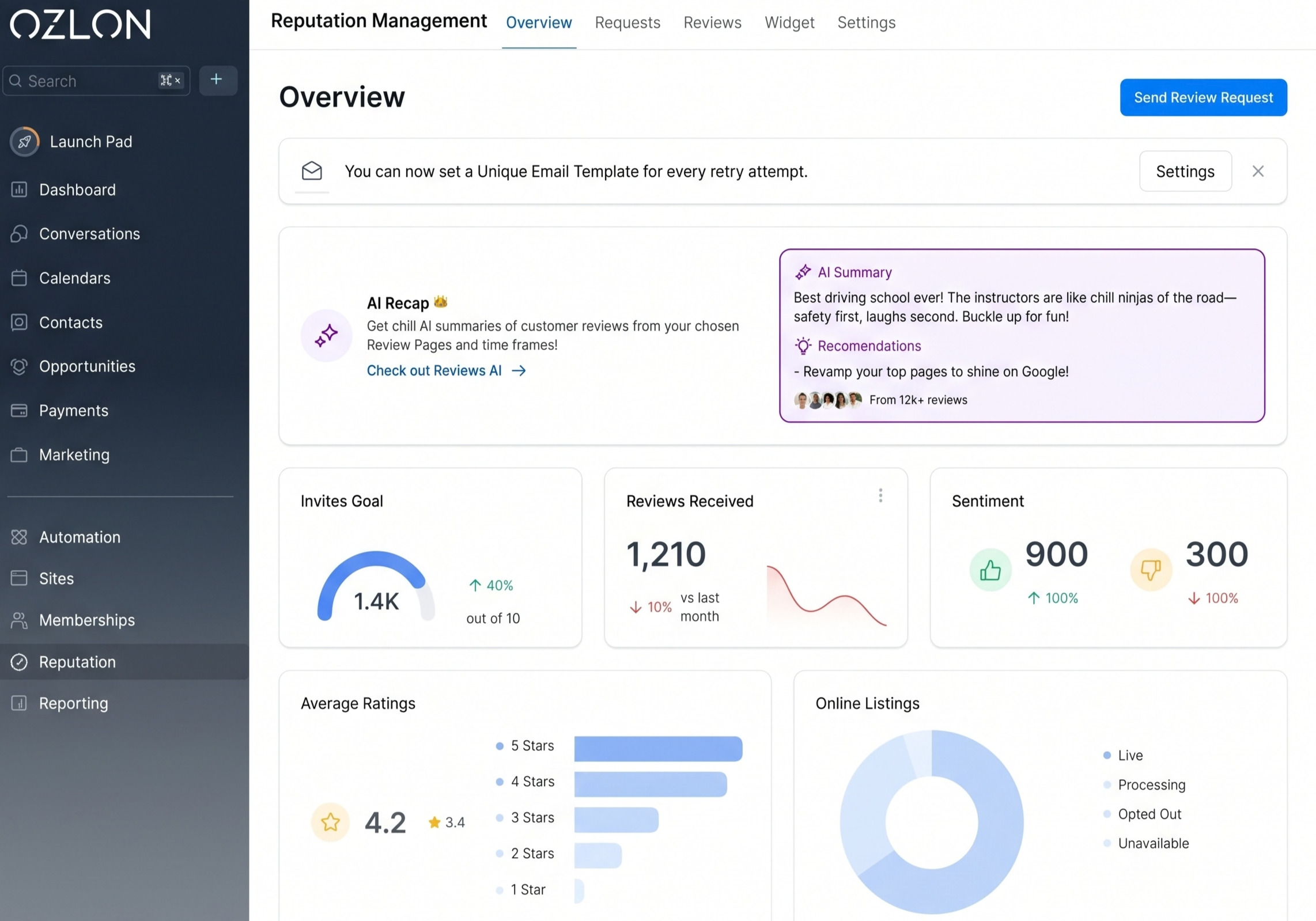Open the Calendars section
Viewport: 1316px width, 921px height.
(x=60, y=278)
